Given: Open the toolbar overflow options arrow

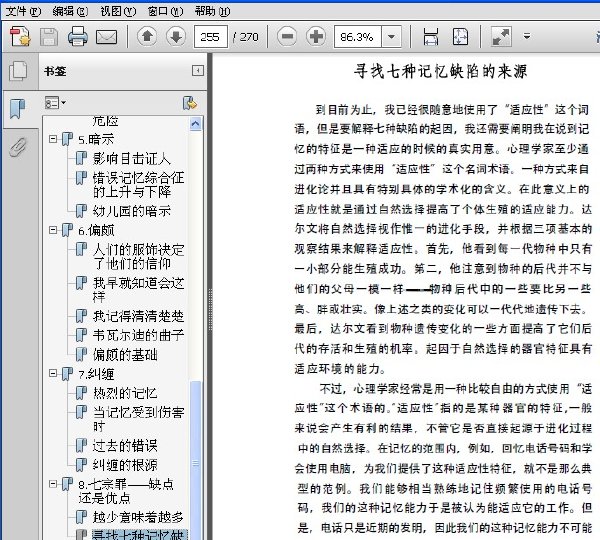Looking at the screenshot, I should [x=527, y=37].
